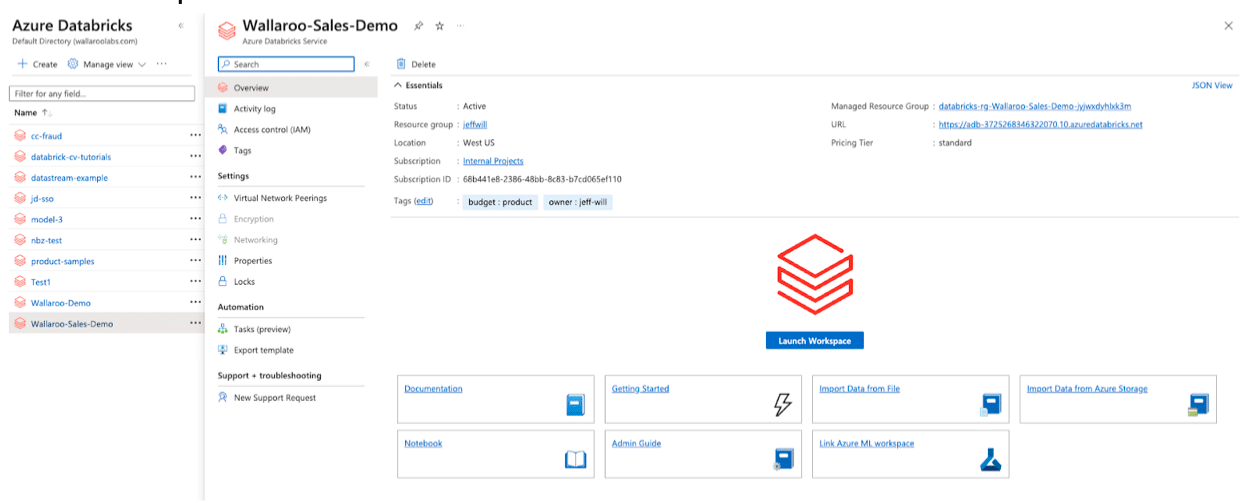Open more options for Test1
The height and width of the screenshot is (503, 1255).
[195, 282]
